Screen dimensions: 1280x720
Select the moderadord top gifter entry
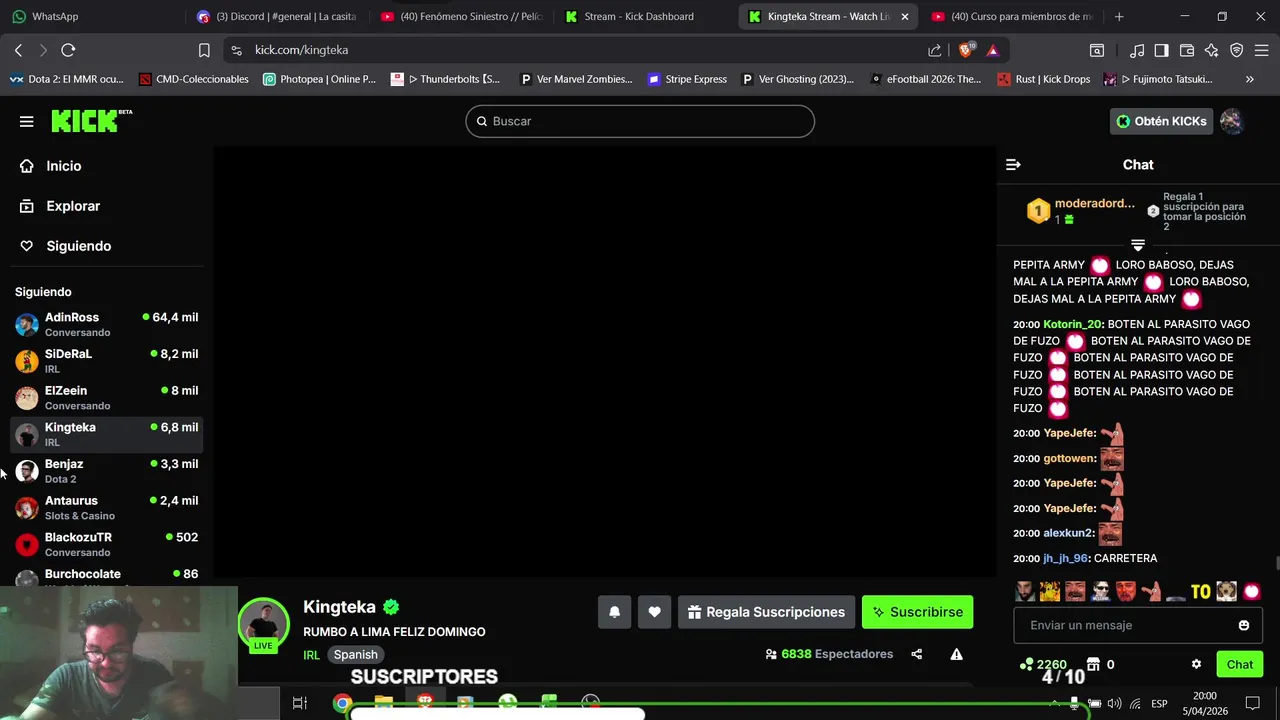pyautogui.click(x=1082, y=210)
